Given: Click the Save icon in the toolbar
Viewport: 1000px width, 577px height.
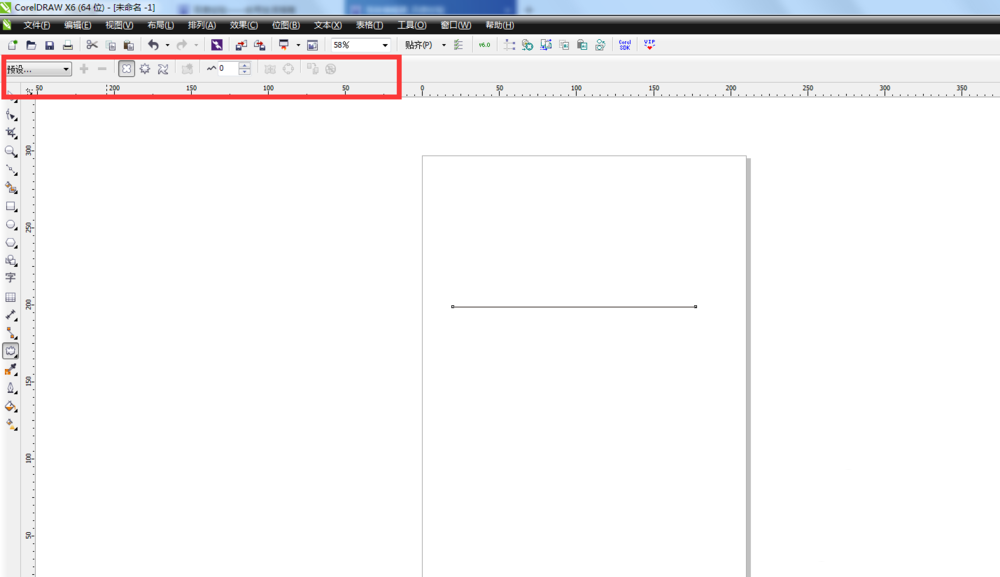Looking at the screenshot, I should 49,45.
